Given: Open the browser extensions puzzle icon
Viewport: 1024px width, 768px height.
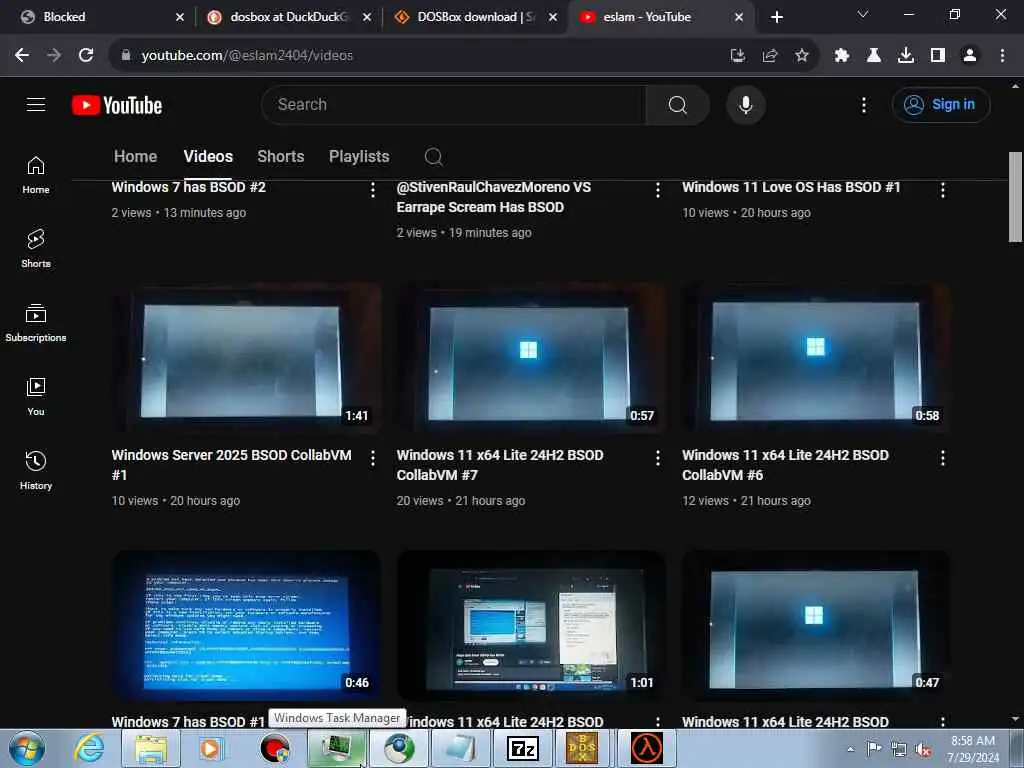Looking at the screenshot, I should coord(842,56).
